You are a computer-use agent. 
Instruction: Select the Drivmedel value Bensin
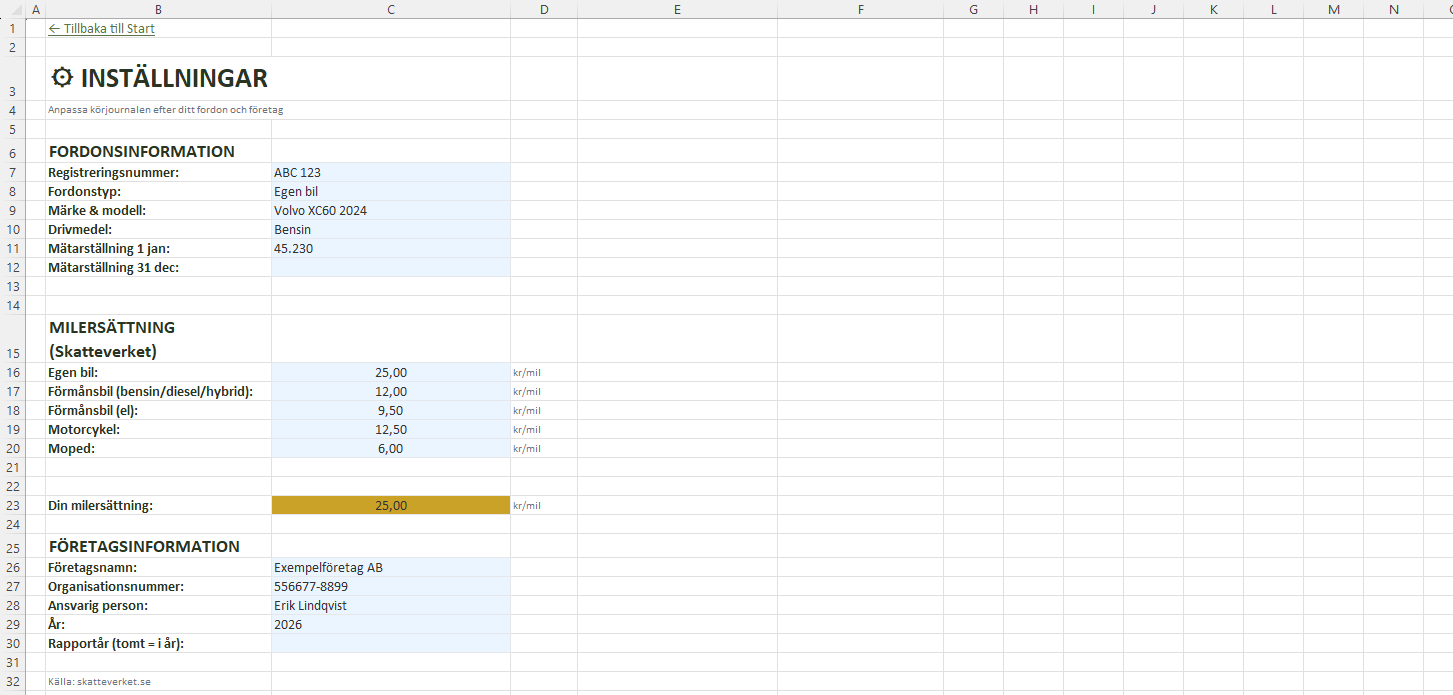tap(391, 230)
